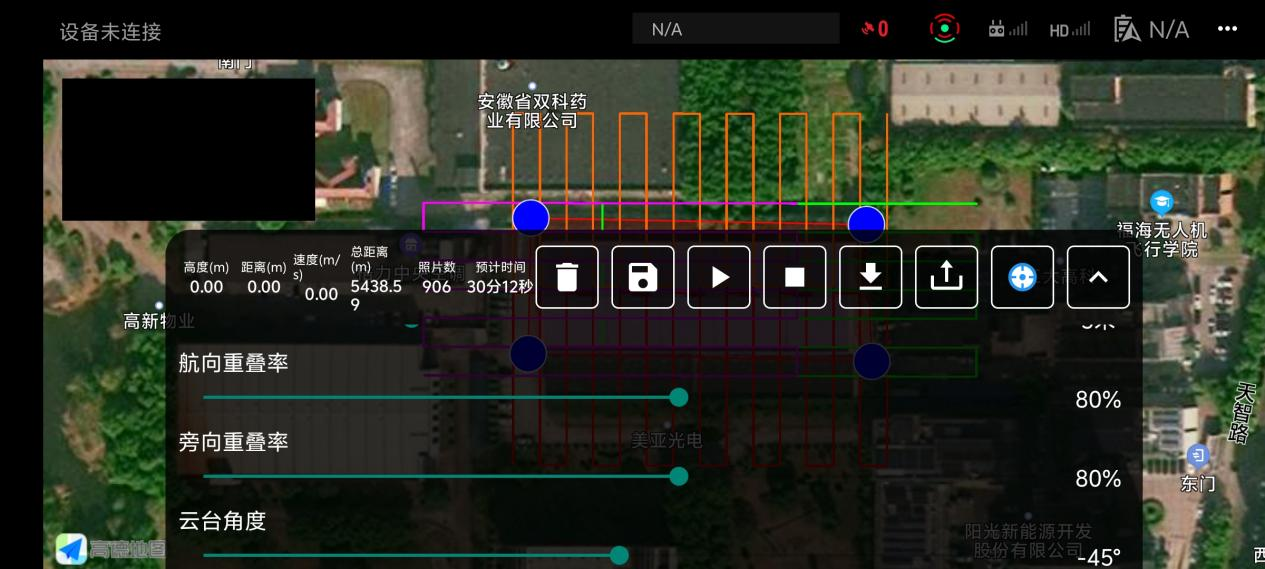The width and height of the screenshot is (1265, 569).
Task: Start the mission with play button
Action: tap(719, 277)
